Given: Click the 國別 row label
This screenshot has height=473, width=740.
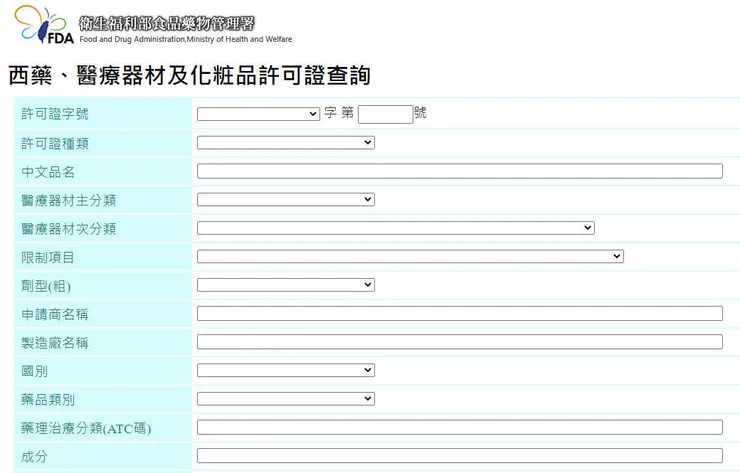Looking at the screenshot, I should 34,372.
